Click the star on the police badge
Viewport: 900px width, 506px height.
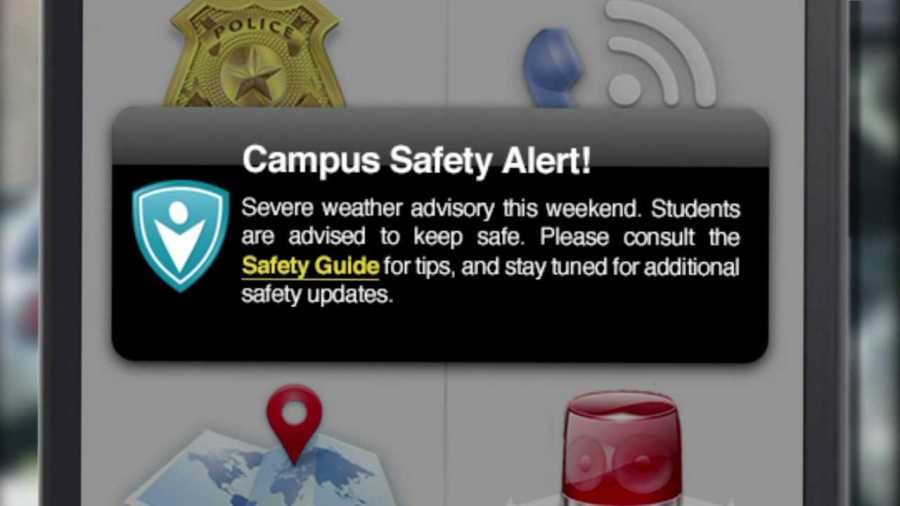[x=253, y=76]
